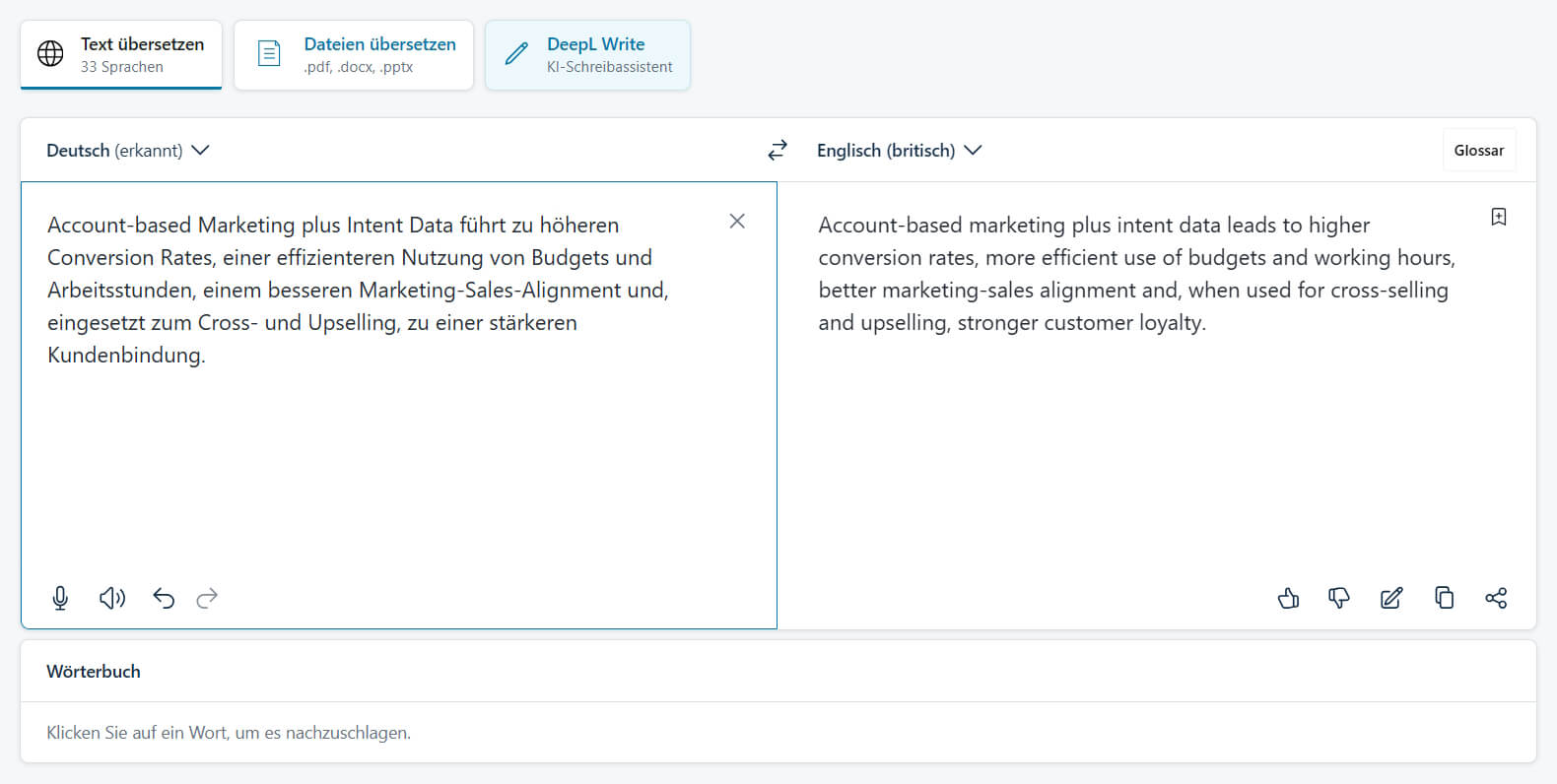The width and height of the screenshot is (1557, 784).
Task: Switch to Text übersetzen tab
Action: 121,55
